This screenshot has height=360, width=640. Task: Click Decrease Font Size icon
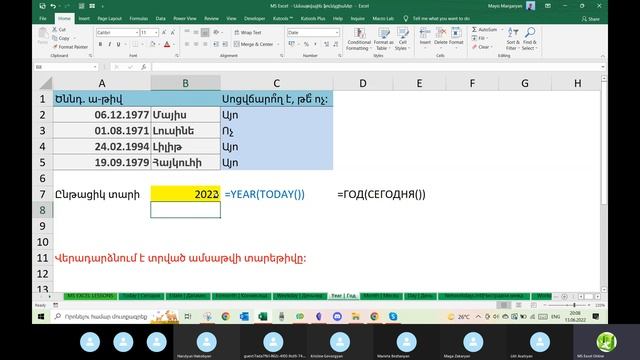173,32
